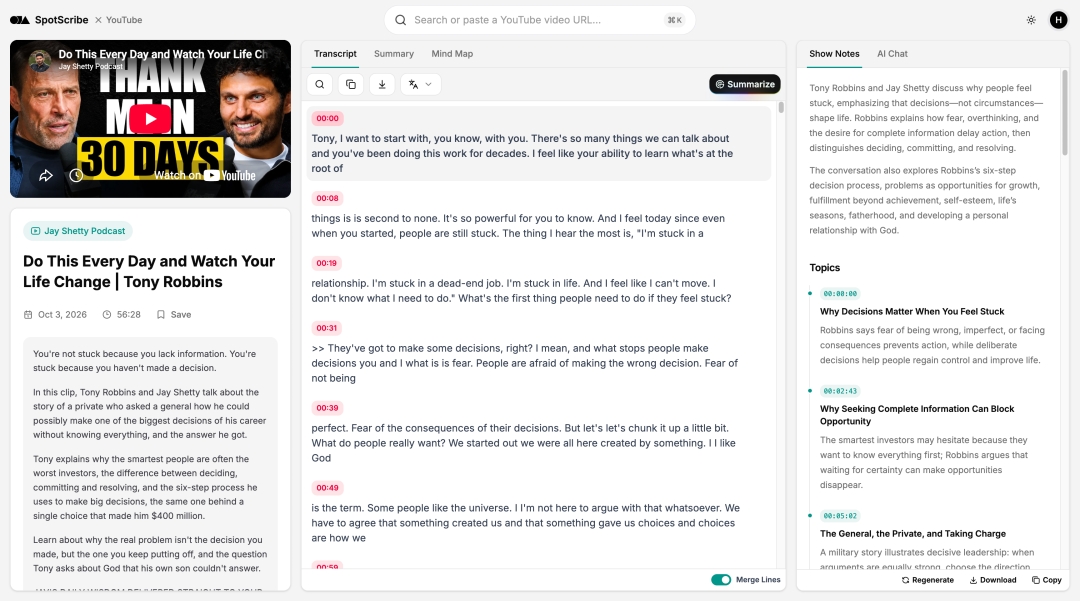Focus the YouTube URL search field

pos(539,20)
